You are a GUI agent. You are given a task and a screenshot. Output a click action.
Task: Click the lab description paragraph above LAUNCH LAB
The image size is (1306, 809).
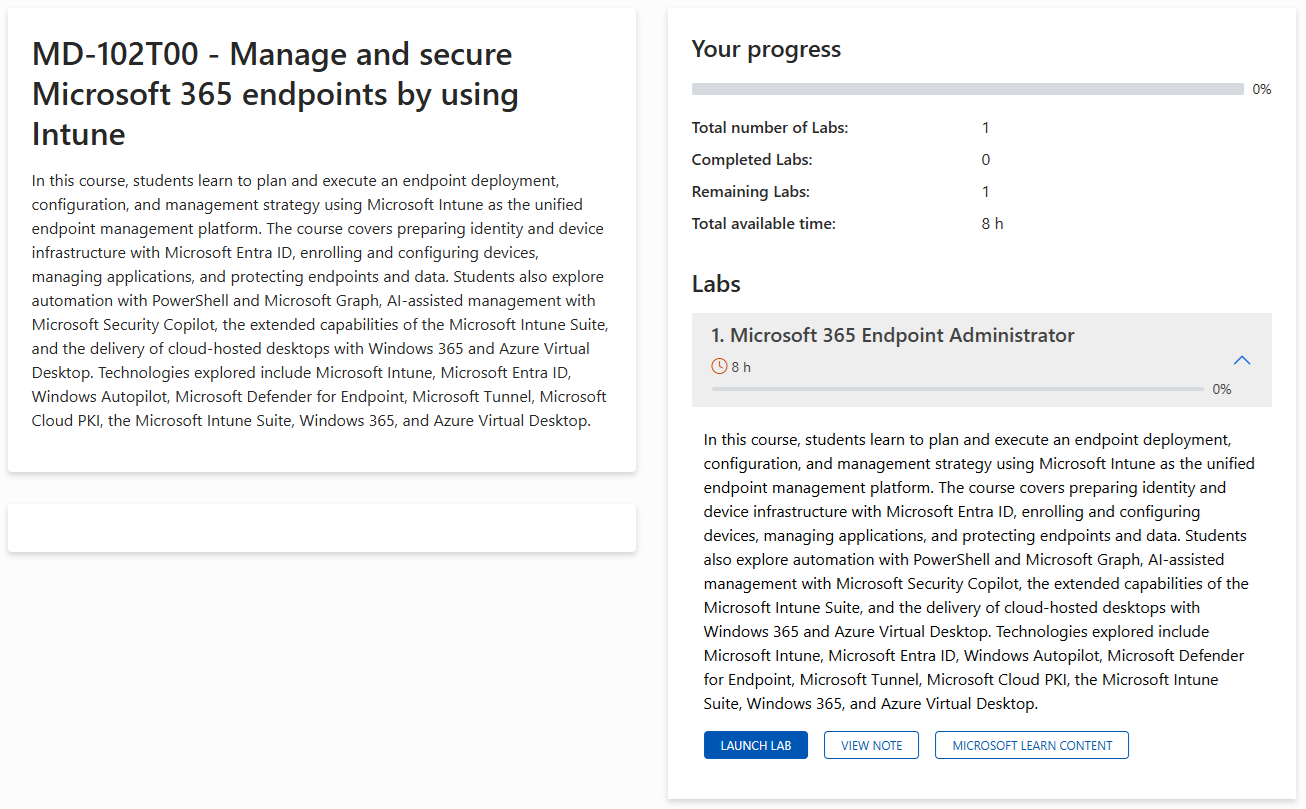tap(980, 572)
